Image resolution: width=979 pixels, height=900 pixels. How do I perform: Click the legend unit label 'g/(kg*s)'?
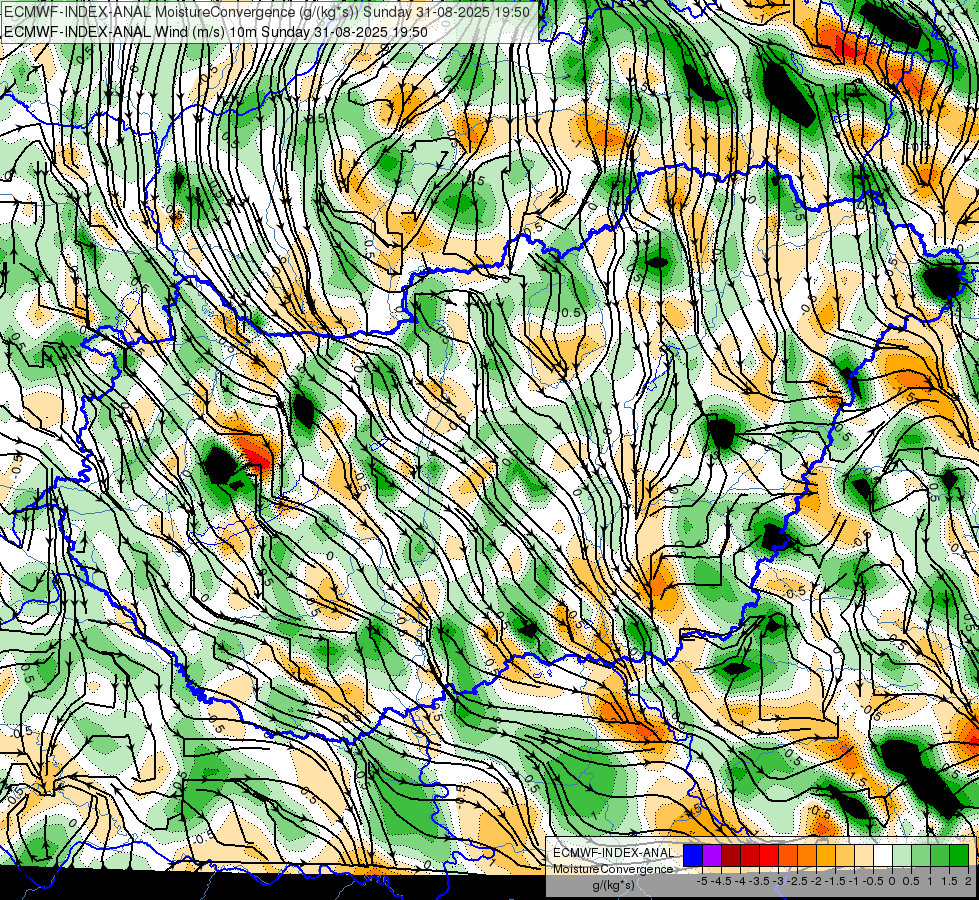click(613, 886)
